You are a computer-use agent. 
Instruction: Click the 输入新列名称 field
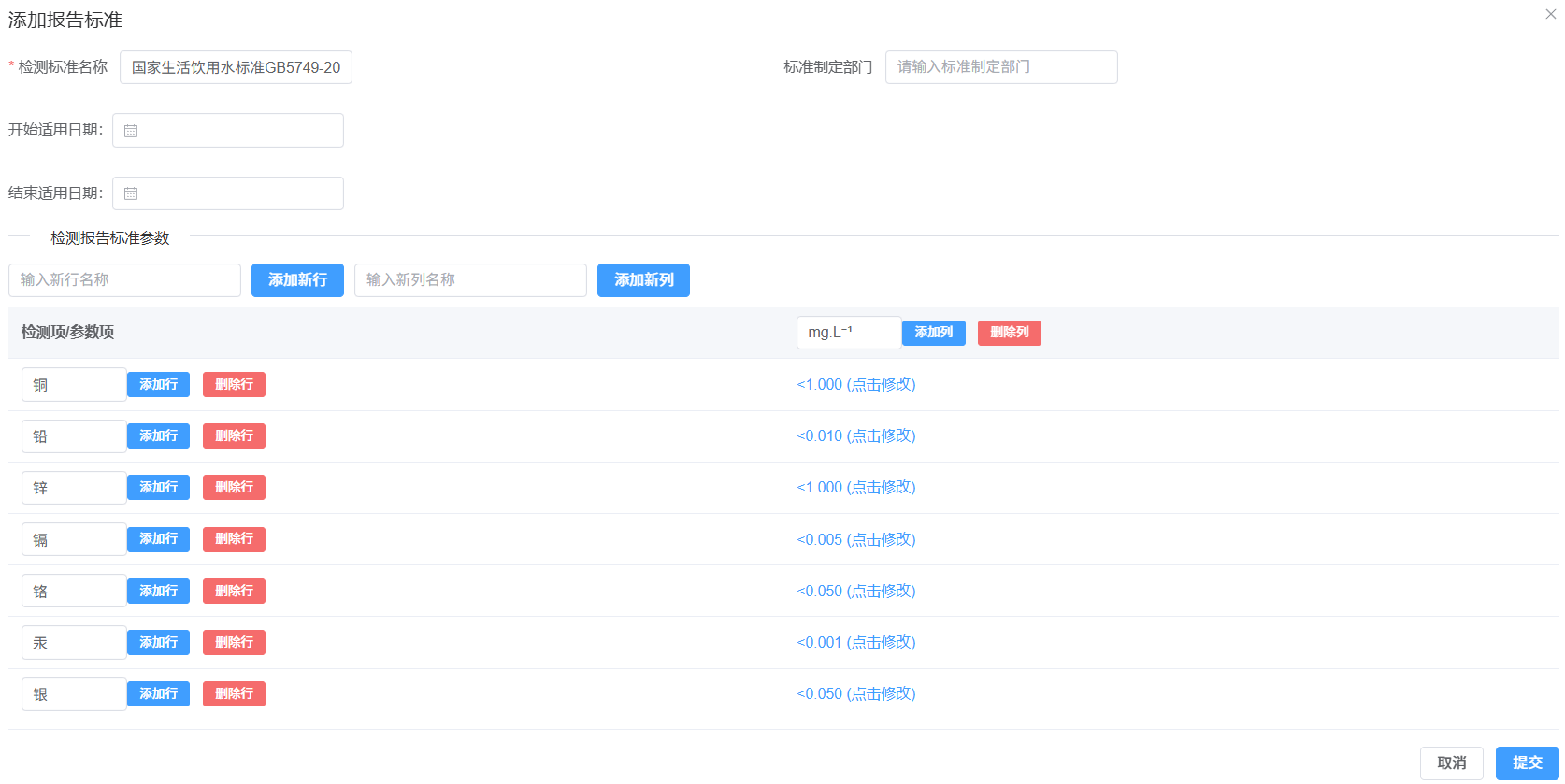click(470, 280)
